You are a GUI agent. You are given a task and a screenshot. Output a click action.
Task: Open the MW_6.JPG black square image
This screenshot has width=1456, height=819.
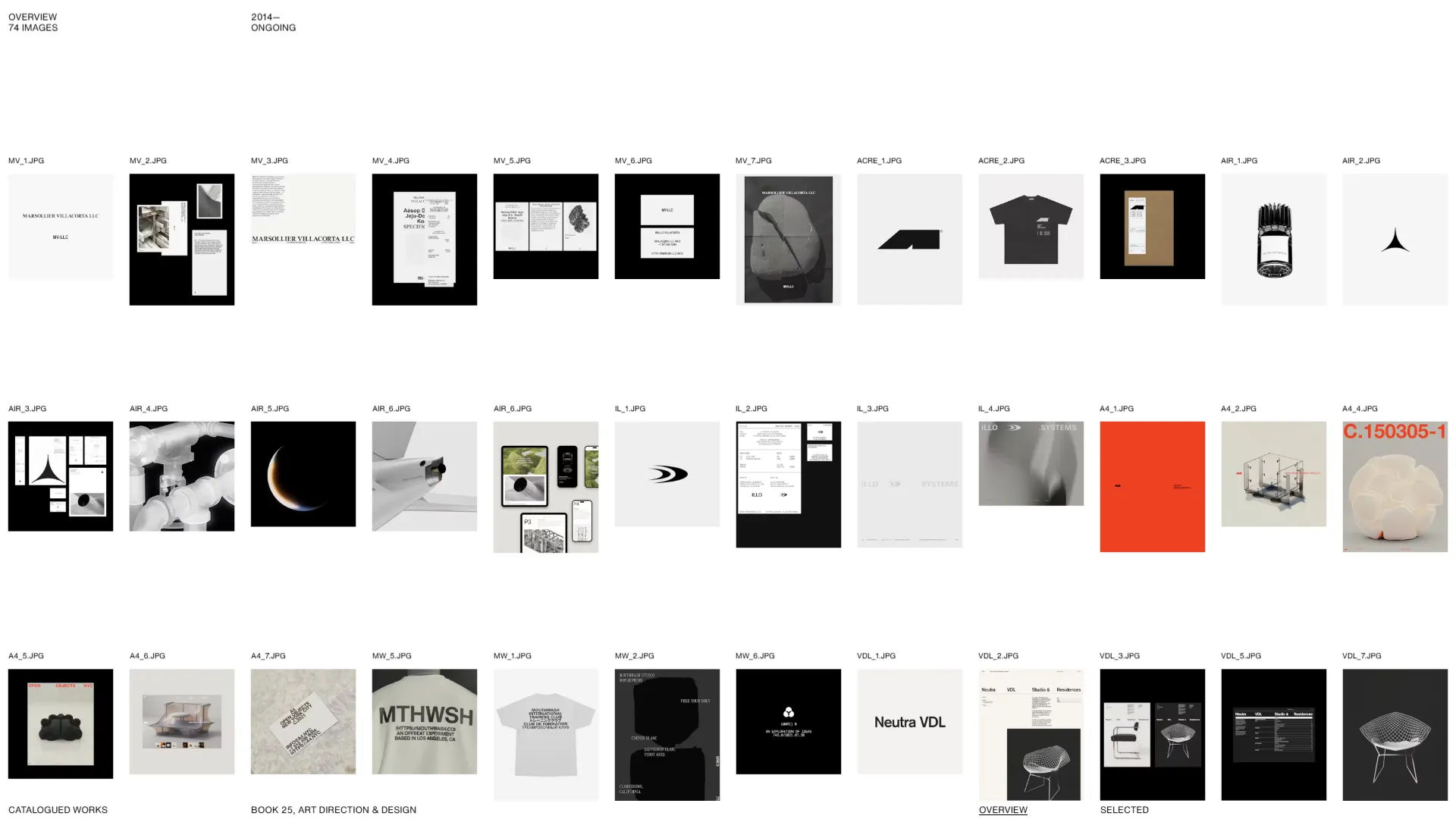click(788, 721)
